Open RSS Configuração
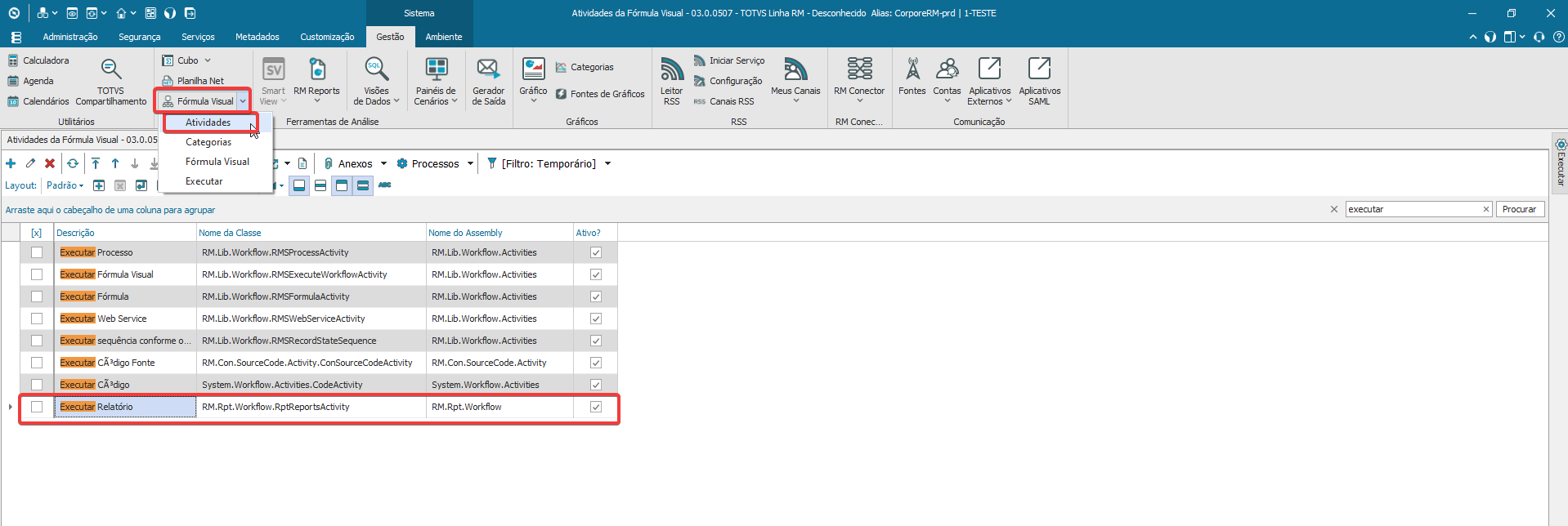Viewport: 1568px width, 526px height. point(728,81)
